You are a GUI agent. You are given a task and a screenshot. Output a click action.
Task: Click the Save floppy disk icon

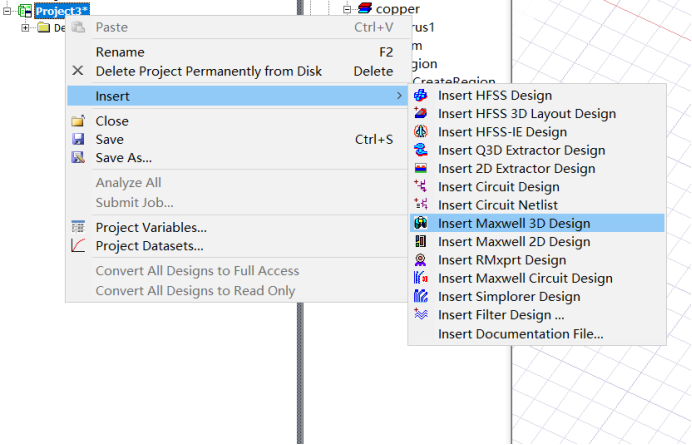(78, 139)
